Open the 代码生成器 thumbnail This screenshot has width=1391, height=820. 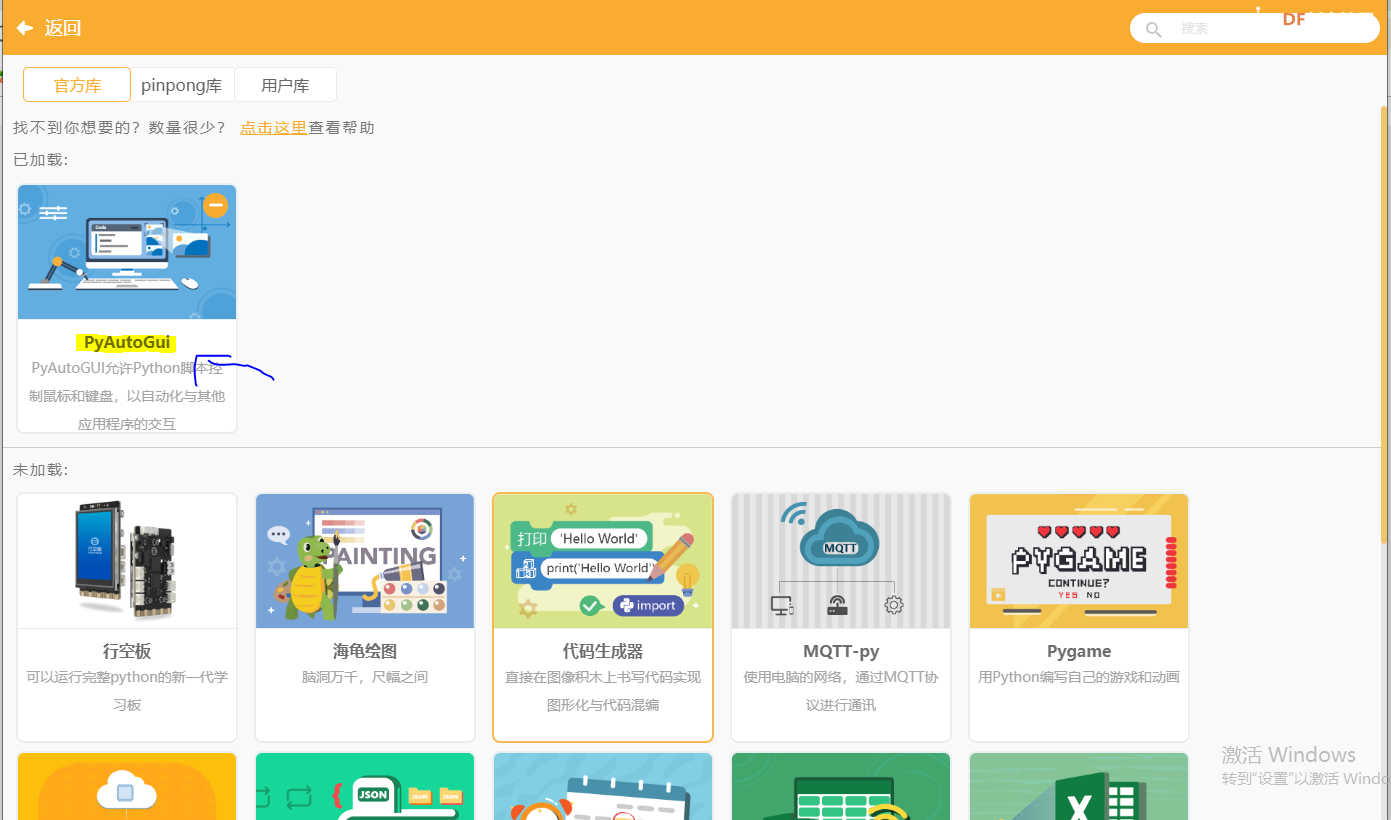pos(603,561)
